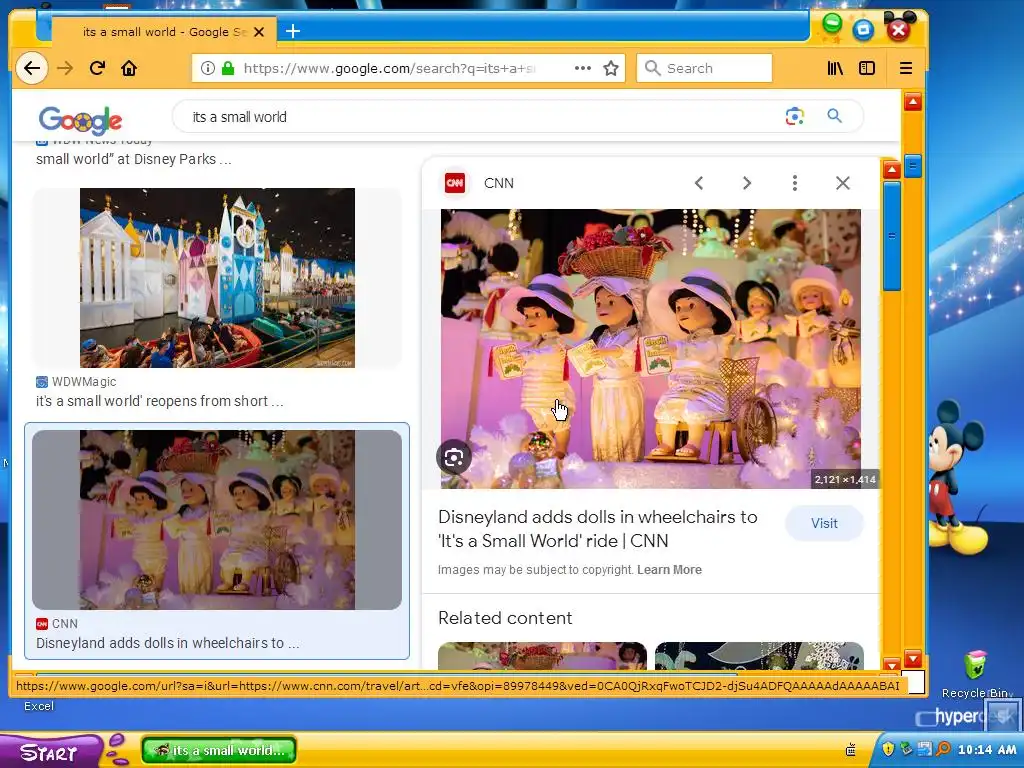
Task: Open the WDWMagic boat ride thumbnail
Action: [217, 278]
